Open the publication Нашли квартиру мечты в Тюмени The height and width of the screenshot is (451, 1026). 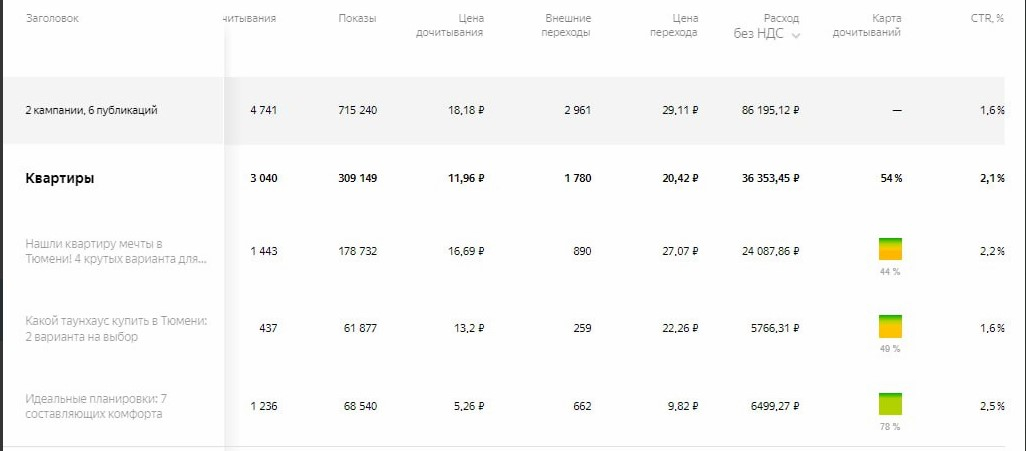115,251
